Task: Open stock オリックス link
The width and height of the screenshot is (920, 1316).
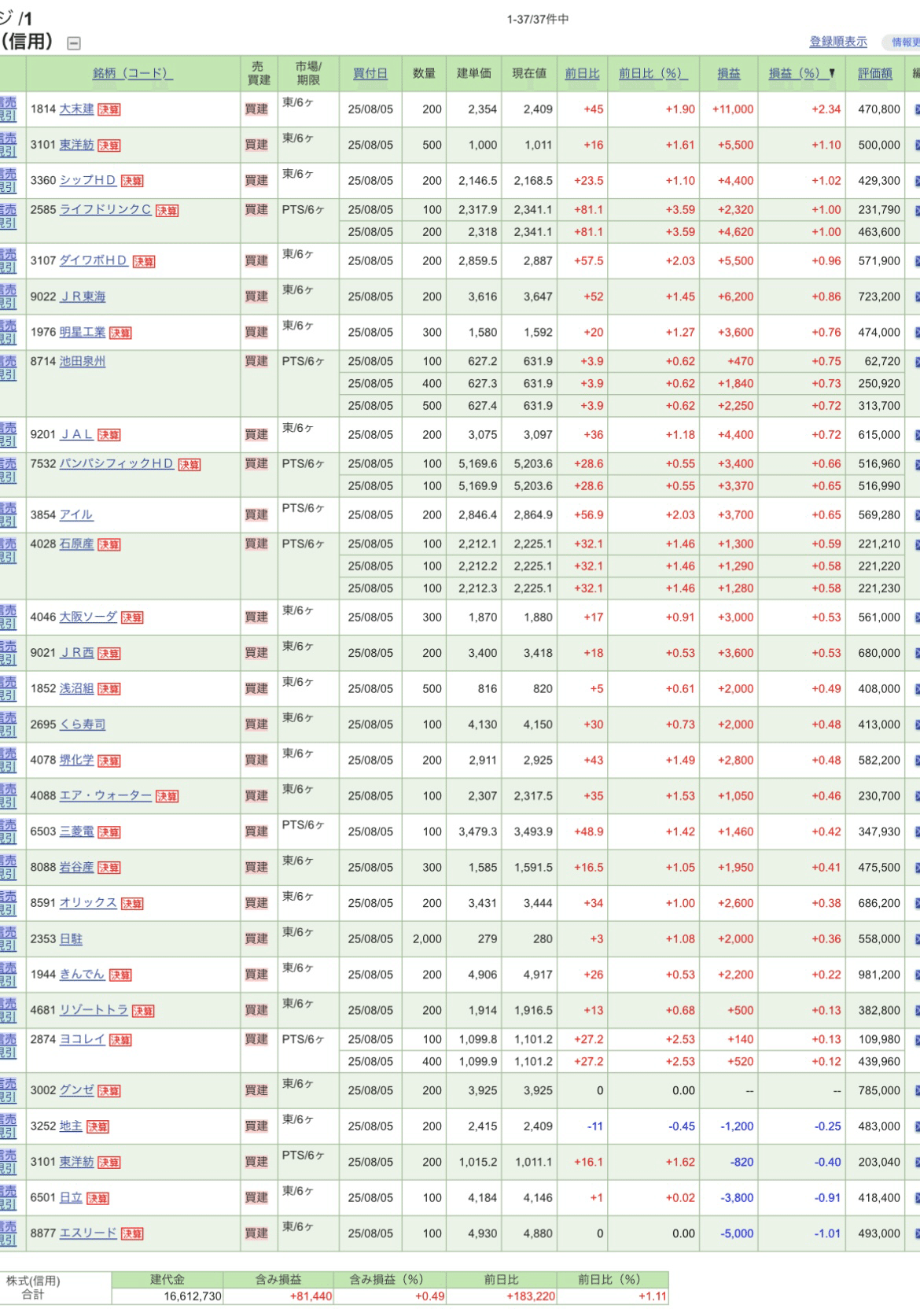Action: [88, 903]
